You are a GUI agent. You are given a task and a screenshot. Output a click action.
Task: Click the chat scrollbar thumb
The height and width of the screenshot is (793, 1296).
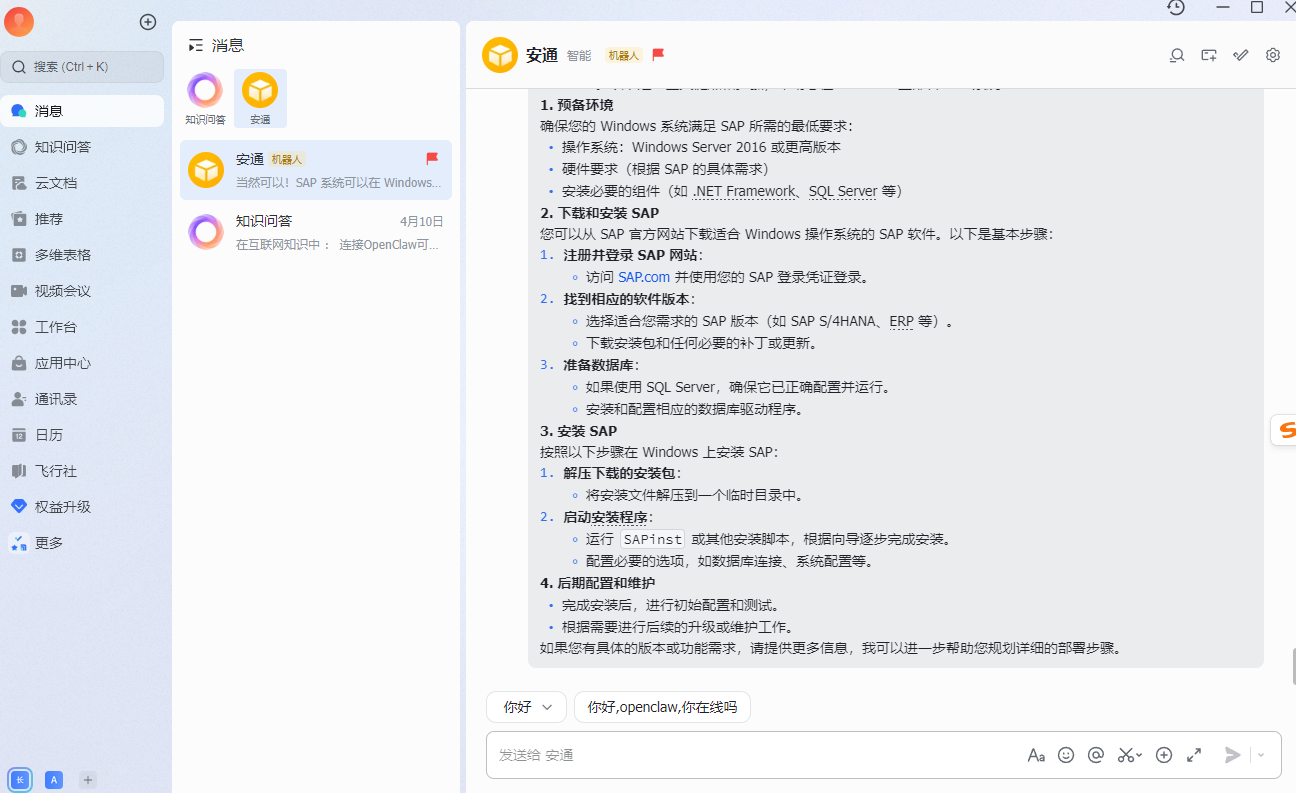1293,666
